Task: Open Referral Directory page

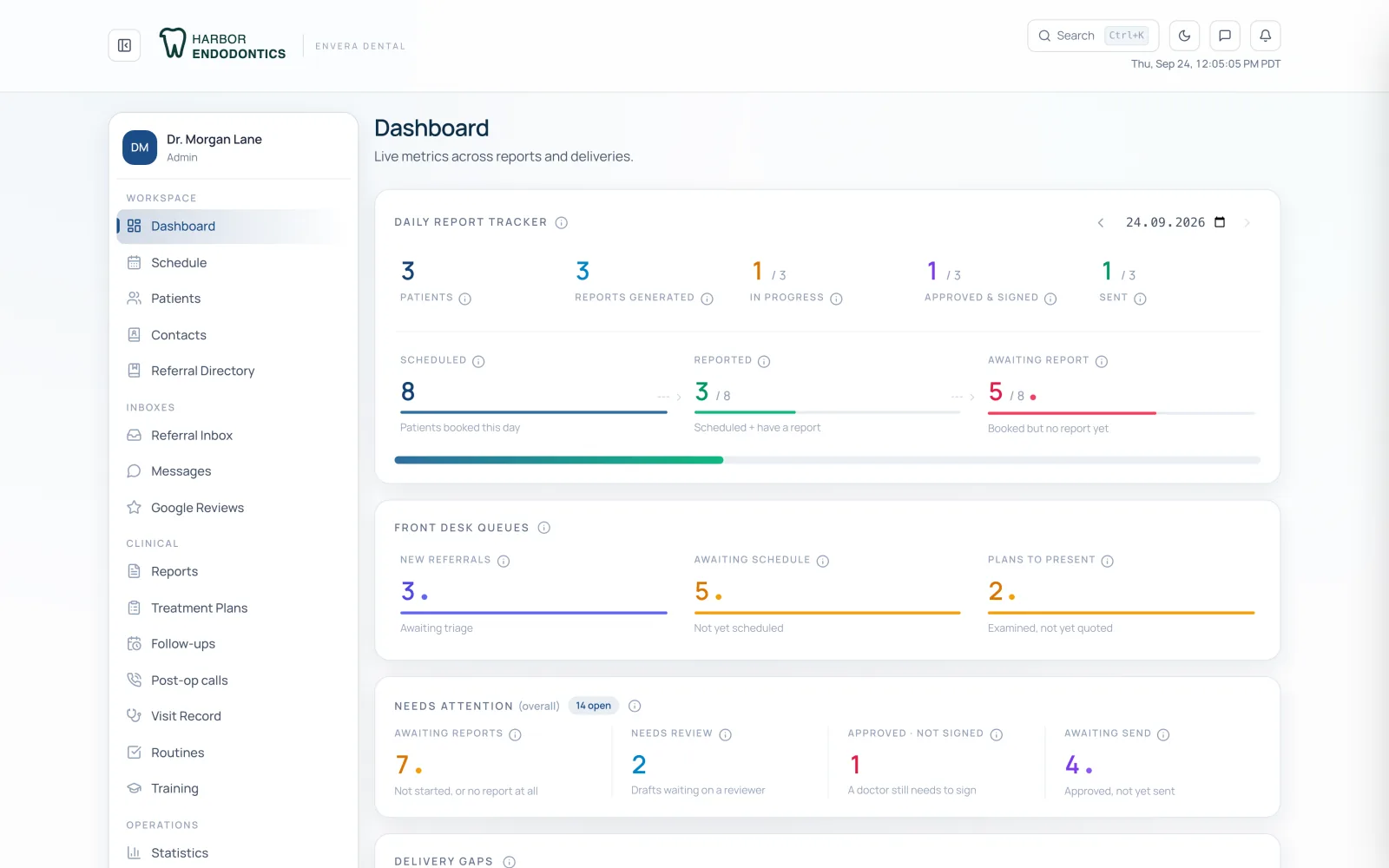Action: click(231, 371)
